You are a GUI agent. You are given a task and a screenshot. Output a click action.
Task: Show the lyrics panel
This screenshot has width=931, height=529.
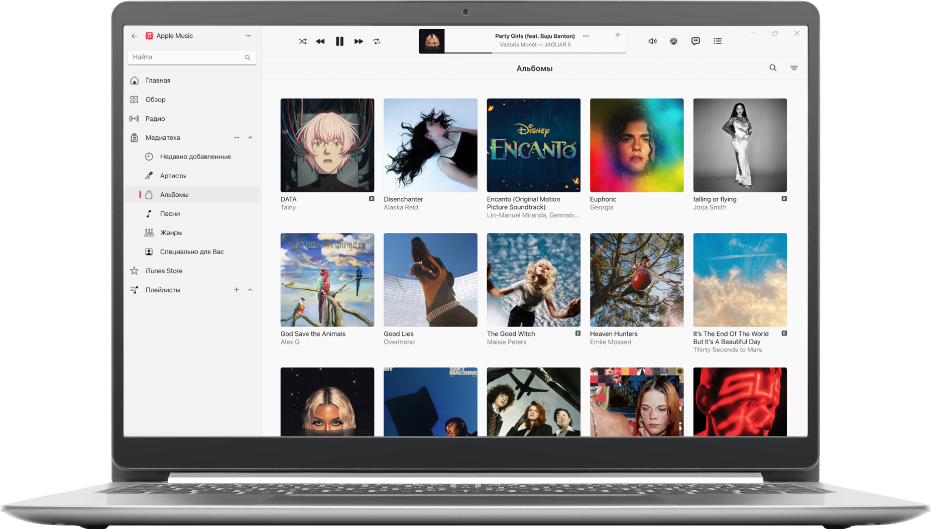pos(696,41)
